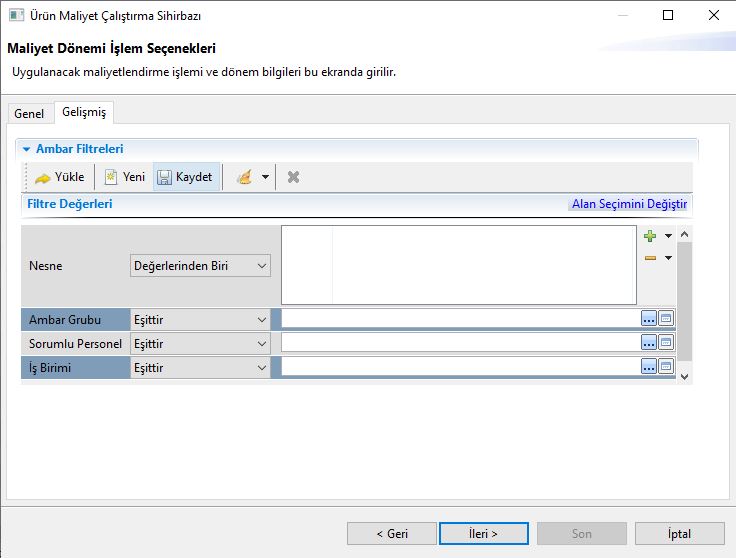Viewport: 736px width, 558px height.
Task: Click the gray X delete icon in toolbar
Action: pos(293,177)
